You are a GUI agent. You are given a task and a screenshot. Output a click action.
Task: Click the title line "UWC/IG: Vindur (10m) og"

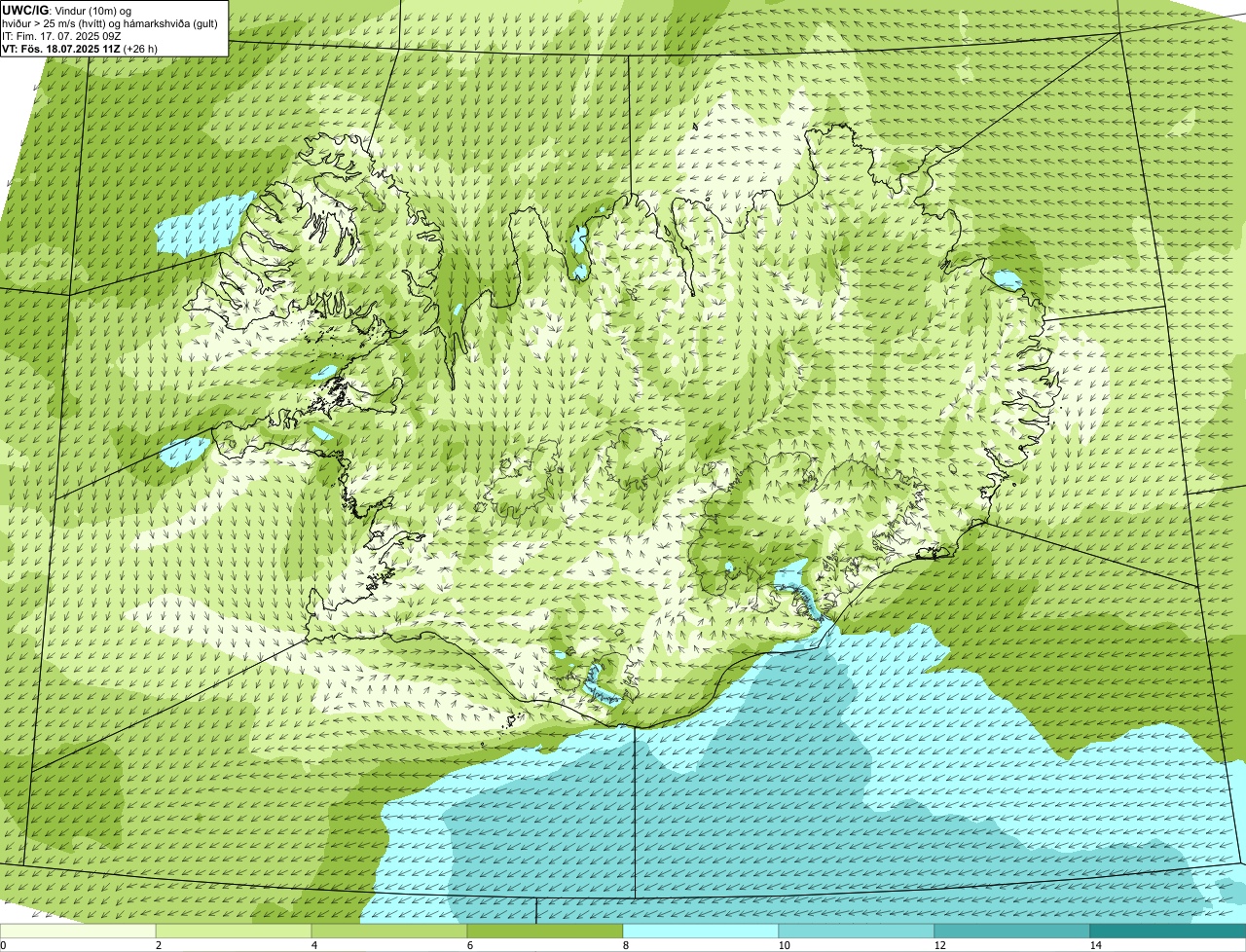pyautogui.click(x=66, y=9)
